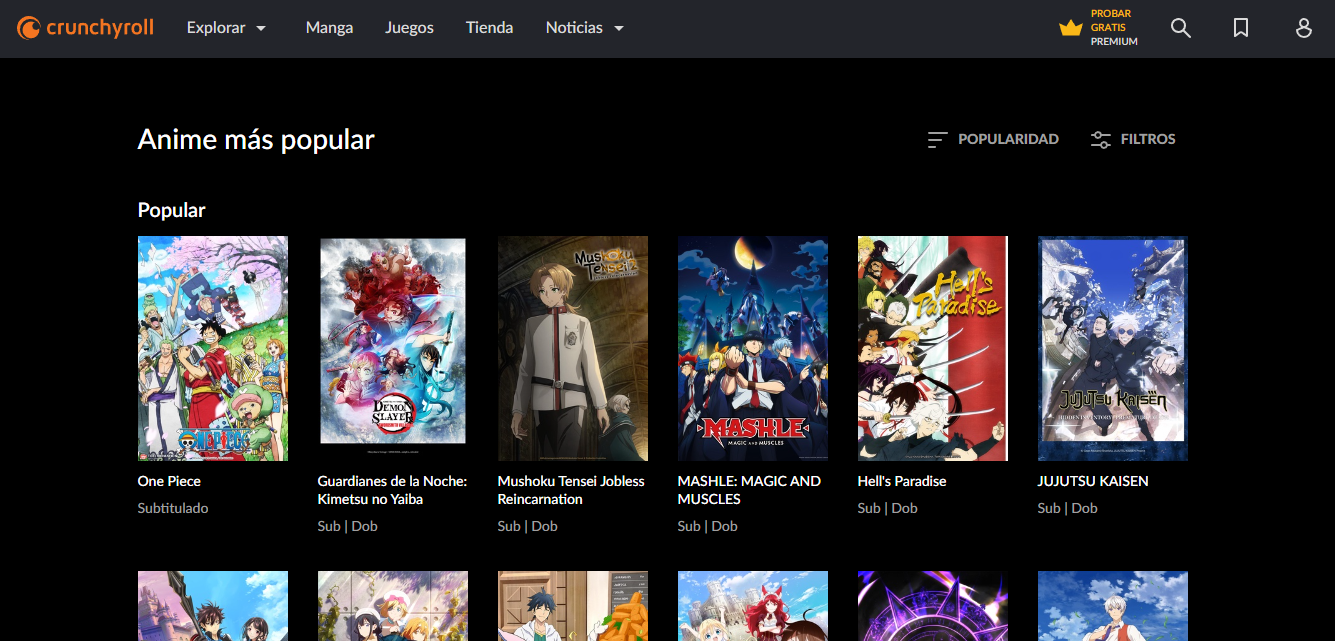Open the user account icon

point(1303,28)
